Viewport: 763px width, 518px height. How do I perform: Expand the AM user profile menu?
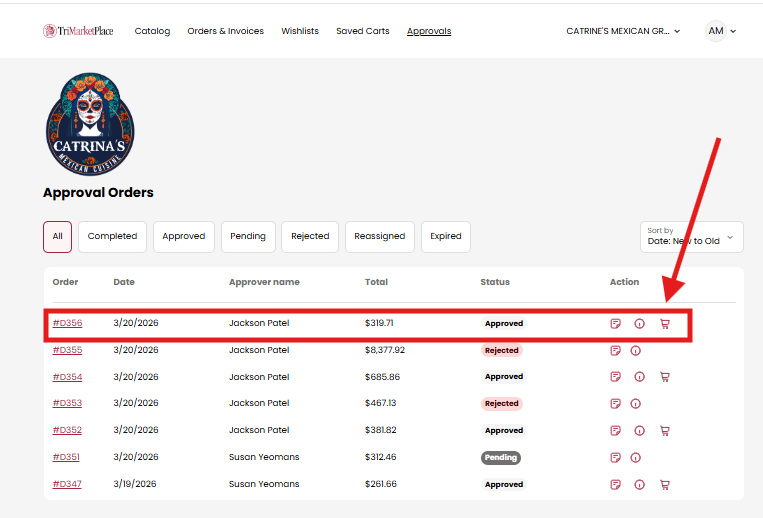click(721, 31)
